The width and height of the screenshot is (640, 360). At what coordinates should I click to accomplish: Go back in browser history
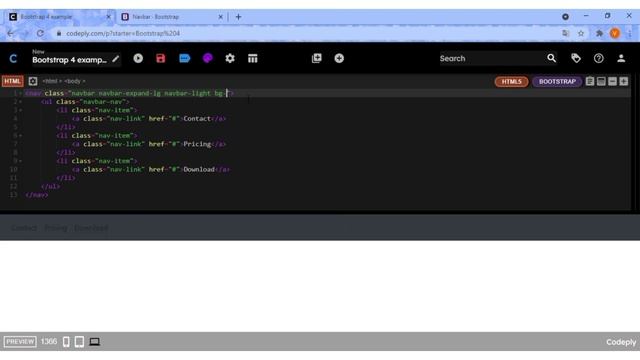point(11,33)
